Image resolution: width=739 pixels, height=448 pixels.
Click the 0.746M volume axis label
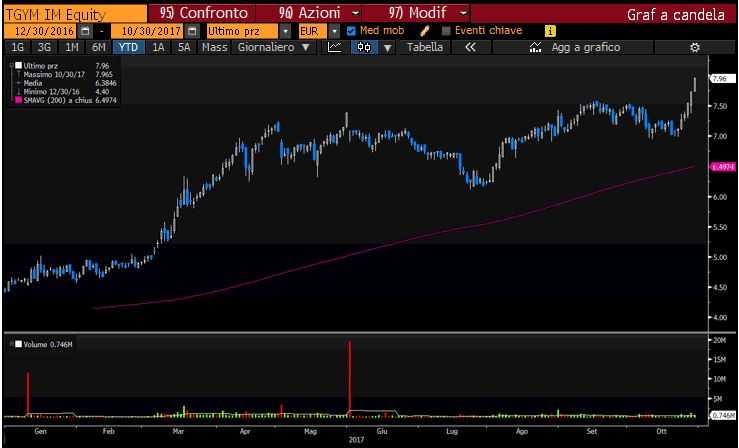tap(723, 415)
